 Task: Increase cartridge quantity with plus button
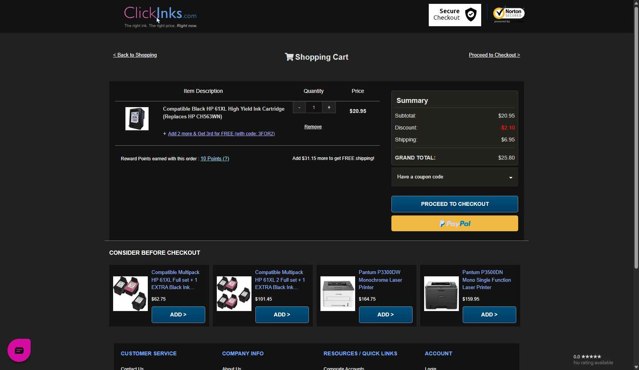tap(329, 108)
